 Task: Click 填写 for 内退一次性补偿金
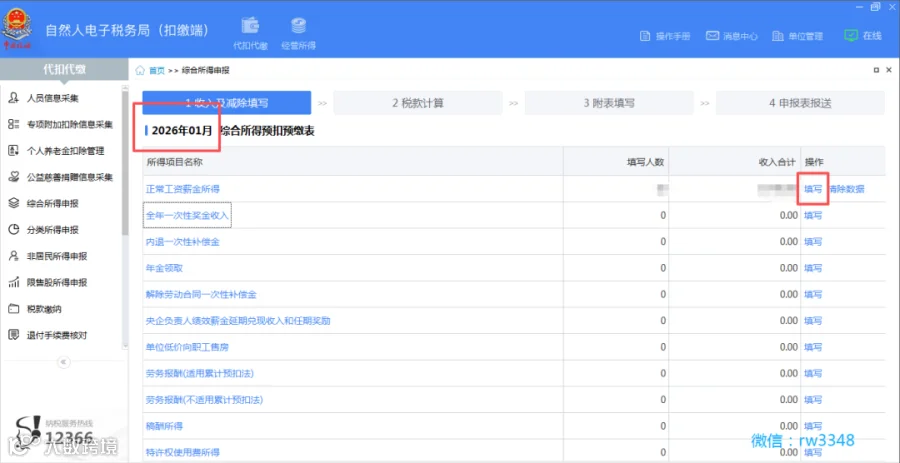point(813,242)
